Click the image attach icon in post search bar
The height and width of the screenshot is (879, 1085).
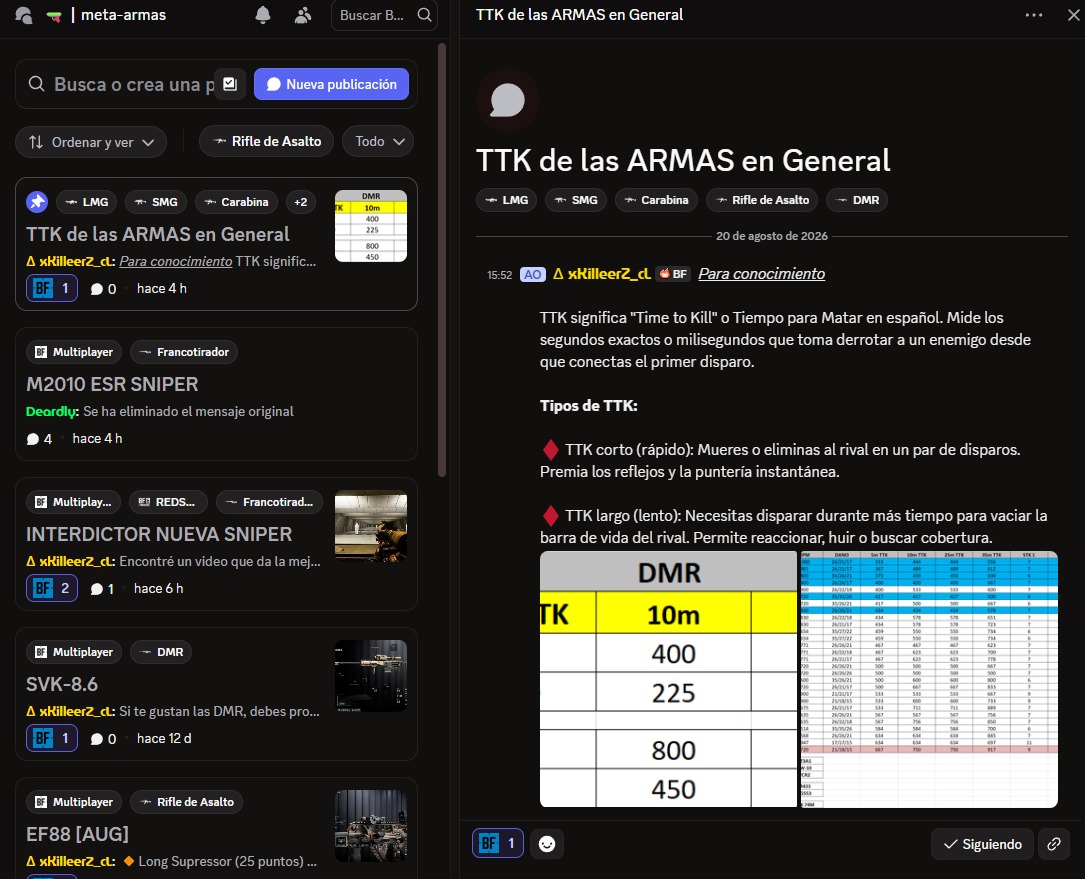click(230, 84)
